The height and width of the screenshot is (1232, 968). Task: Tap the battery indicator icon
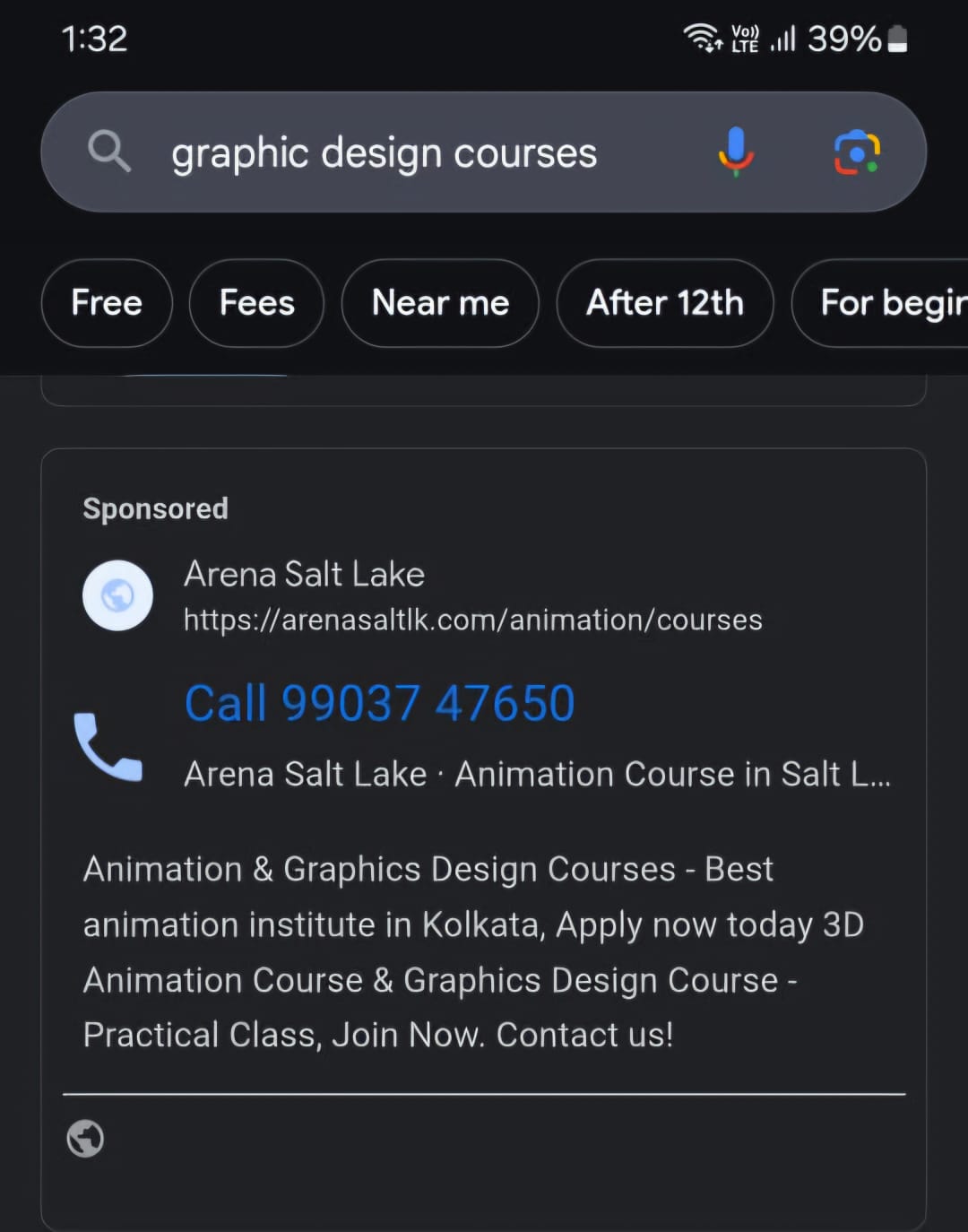tap(897, 39)
